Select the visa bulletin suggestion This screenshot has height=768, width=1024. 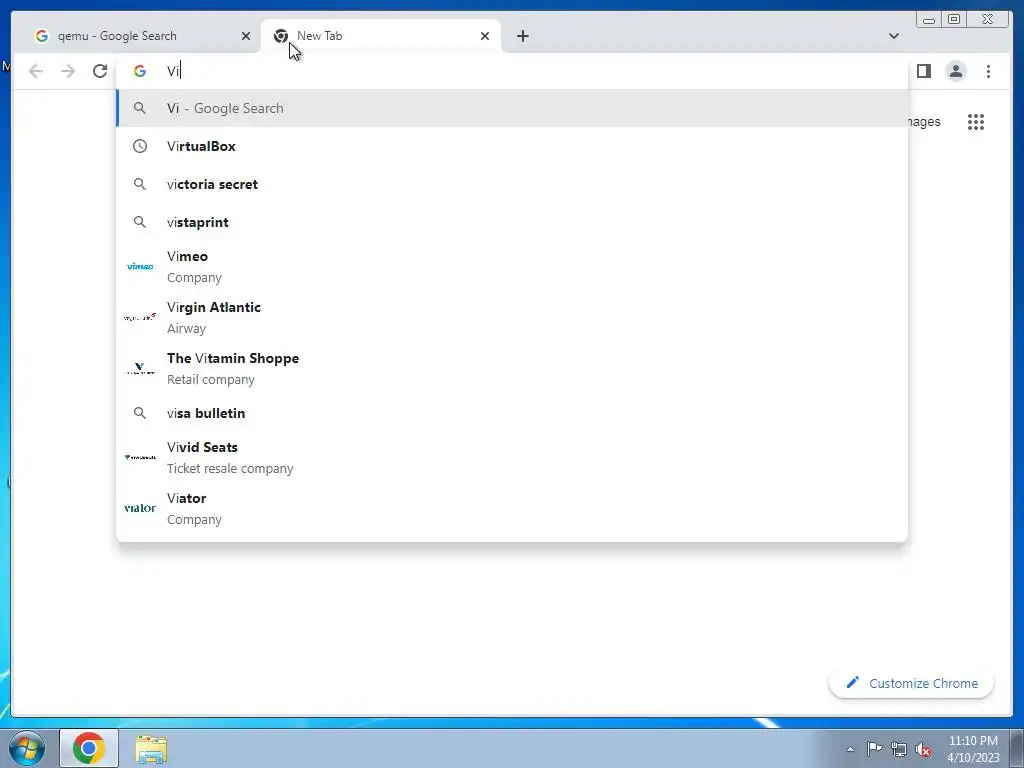(x=512, y=413)
